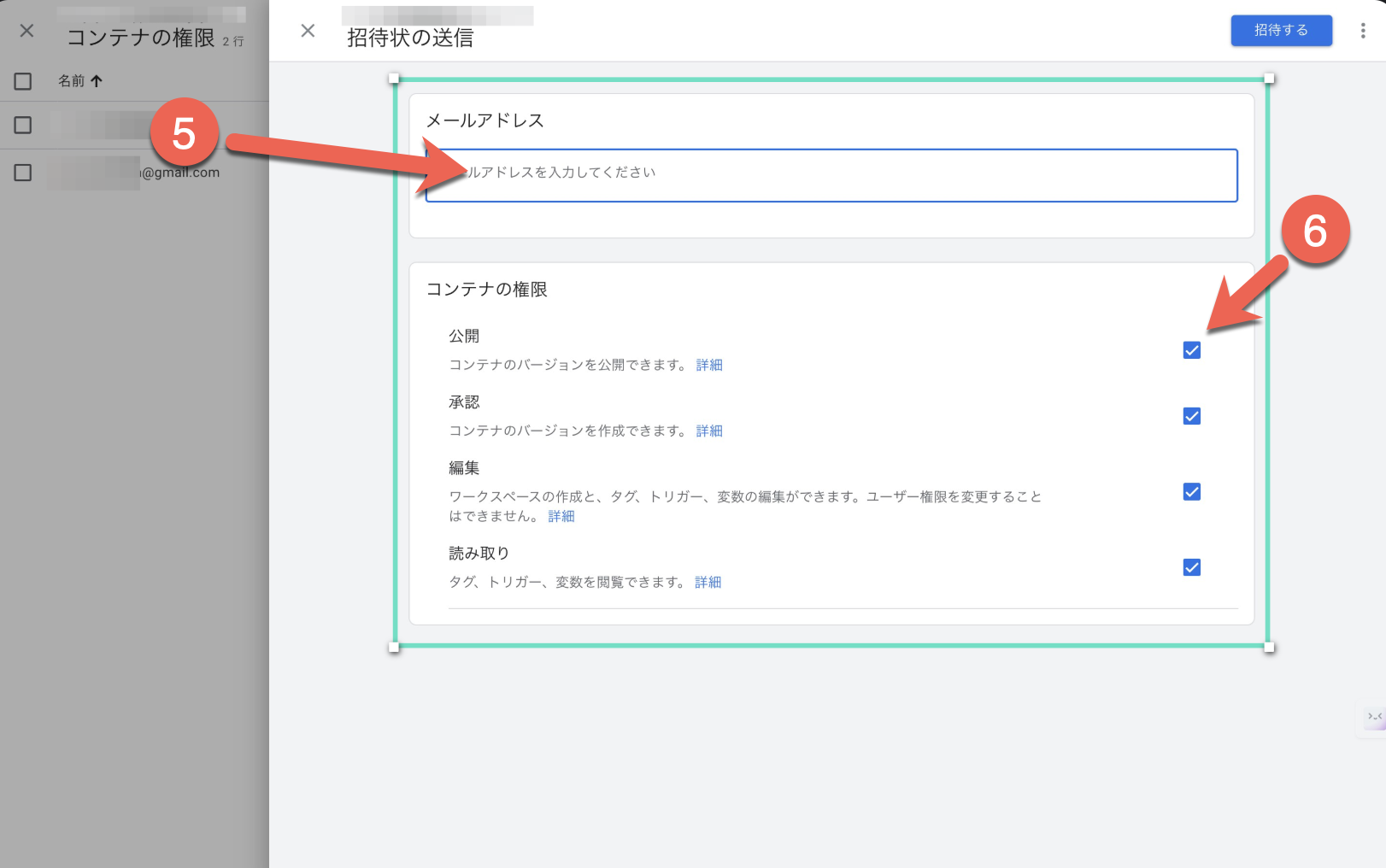
Task: Uncheck the 編集 permission checkbox
Action: pos(1191,491)
